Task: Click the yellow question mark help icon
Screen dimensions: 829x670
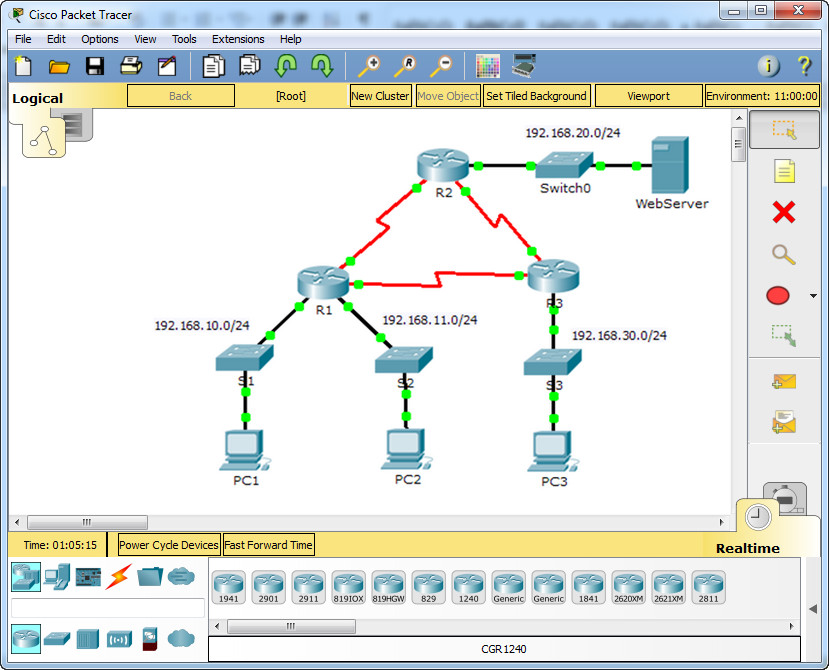Action: [x=804, y=66]
